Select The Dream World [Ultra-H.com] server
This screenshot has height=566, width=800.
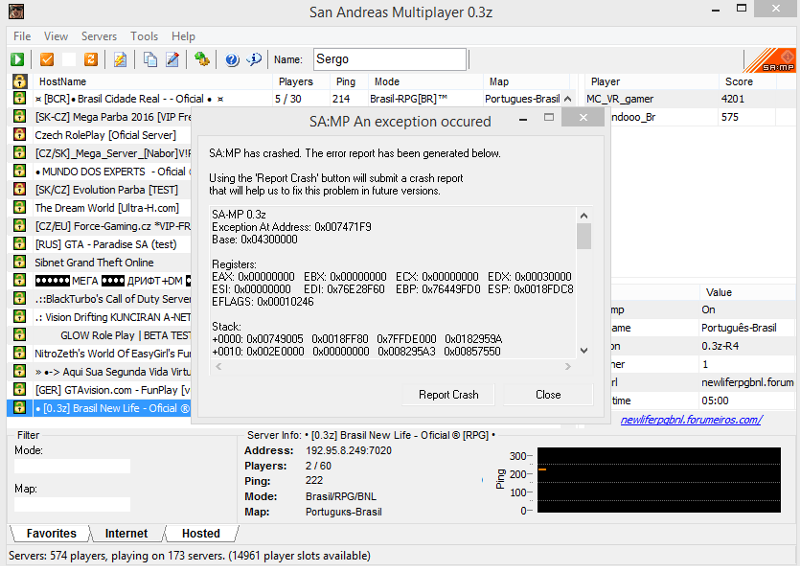point(107,208)
